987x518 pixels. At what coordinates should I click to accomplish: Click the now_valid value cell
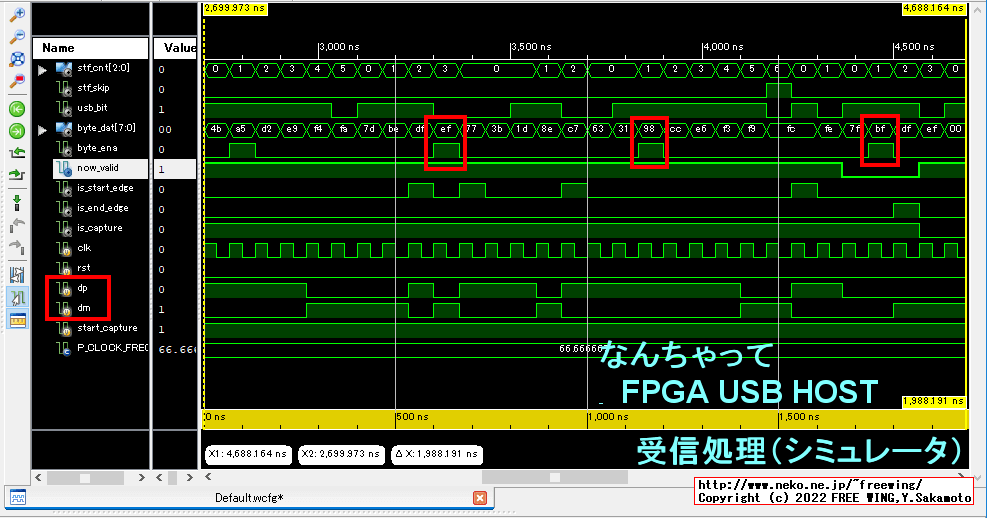coord(175,169)
